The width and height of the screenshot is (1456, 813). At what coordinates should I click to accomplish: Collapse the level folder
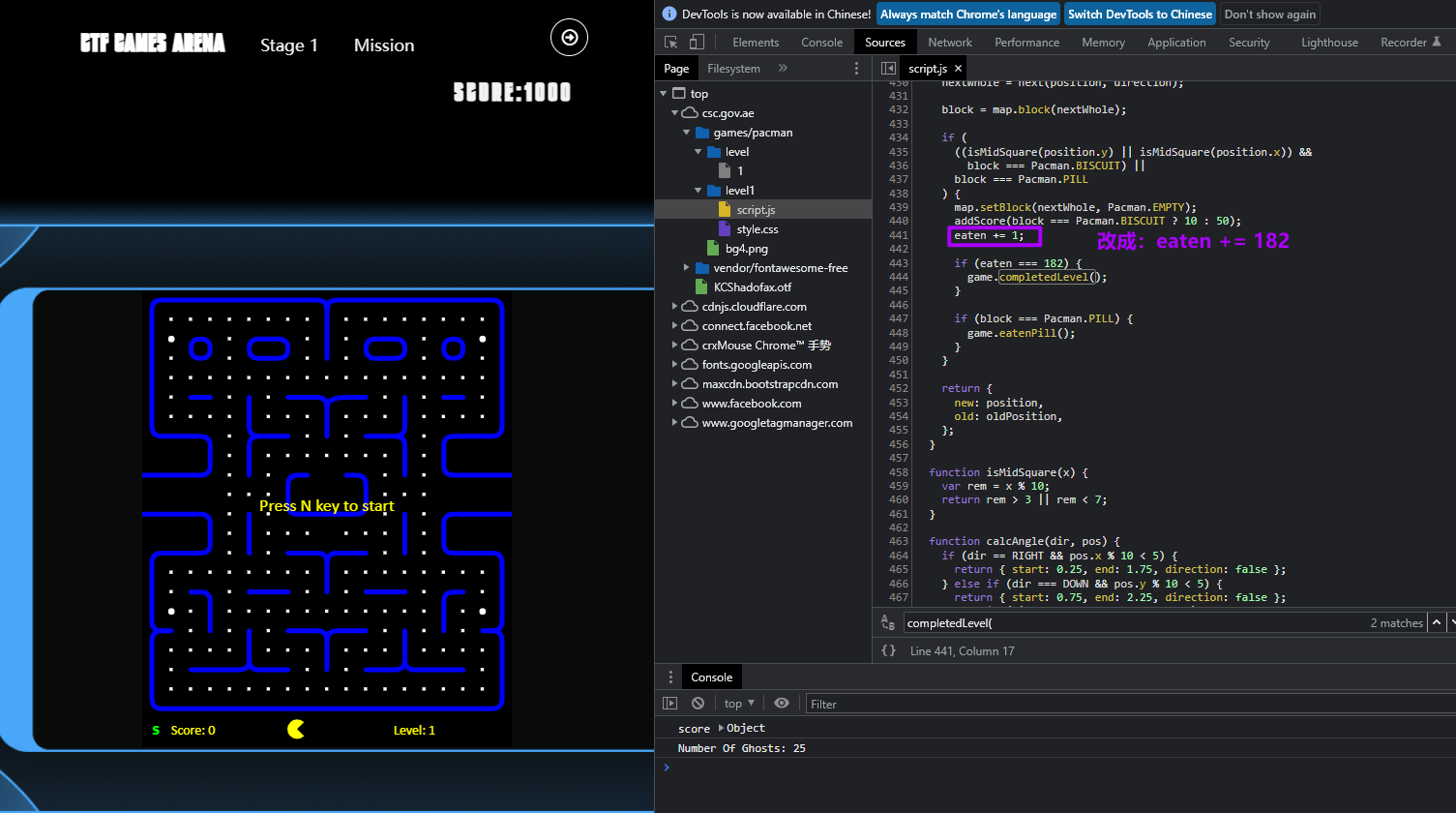point(698,152)
